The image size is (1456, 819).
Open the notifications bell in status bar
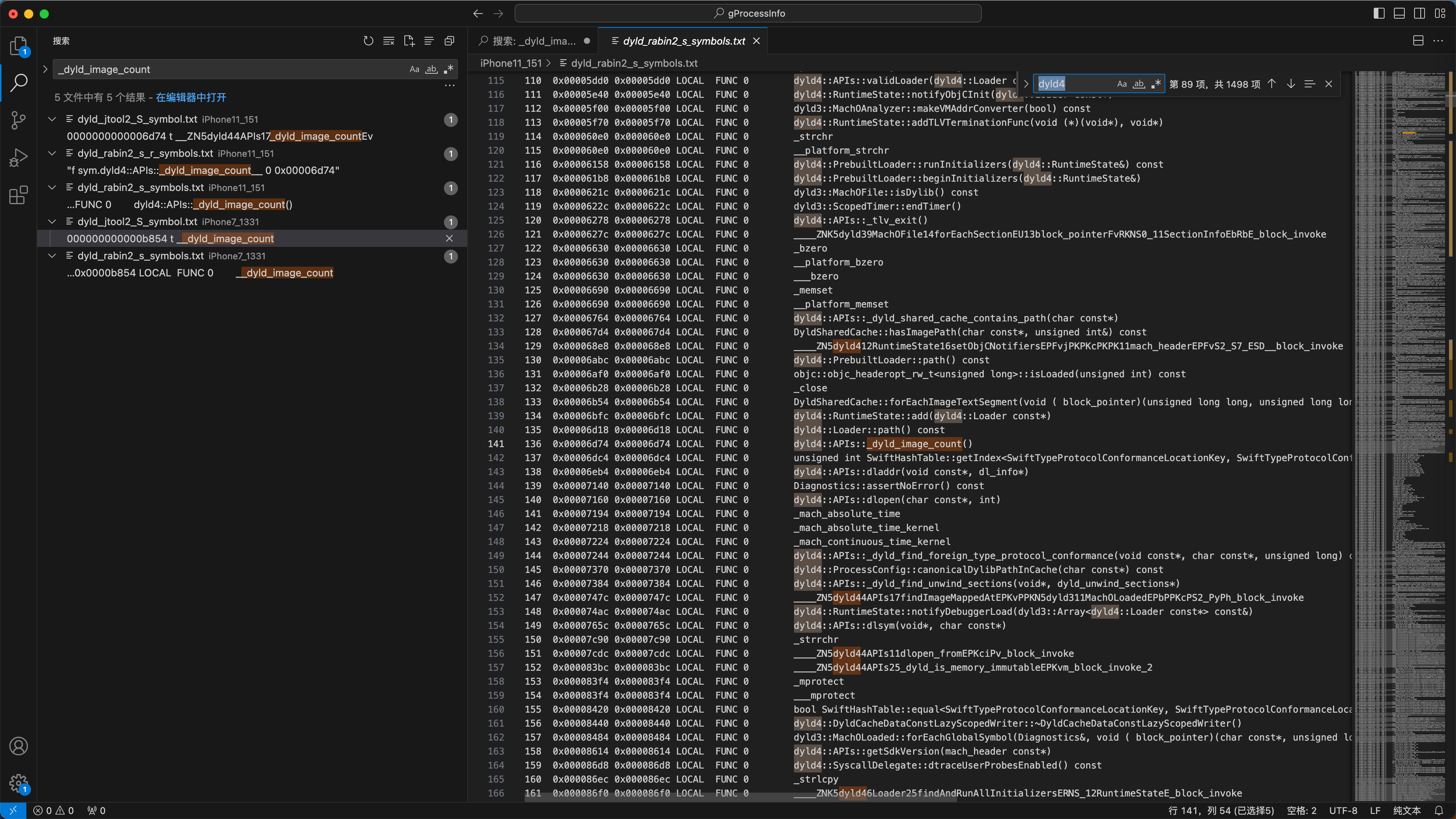pyautogui.click(x=1439, y=810)
